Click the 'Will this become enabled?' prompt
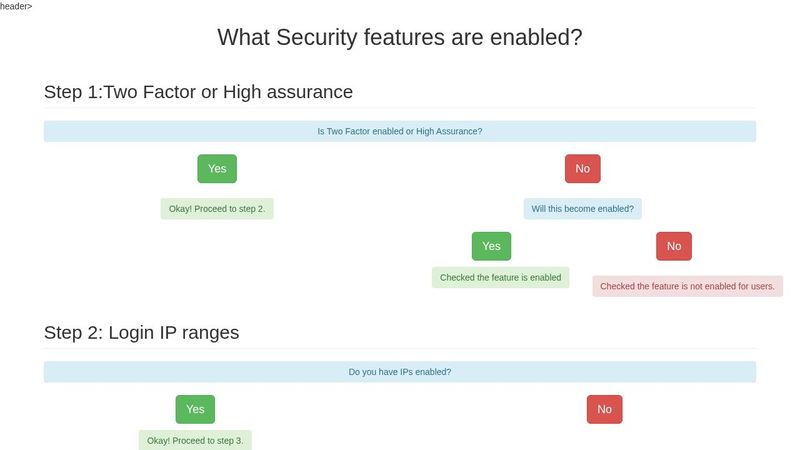 coord(582,209)
